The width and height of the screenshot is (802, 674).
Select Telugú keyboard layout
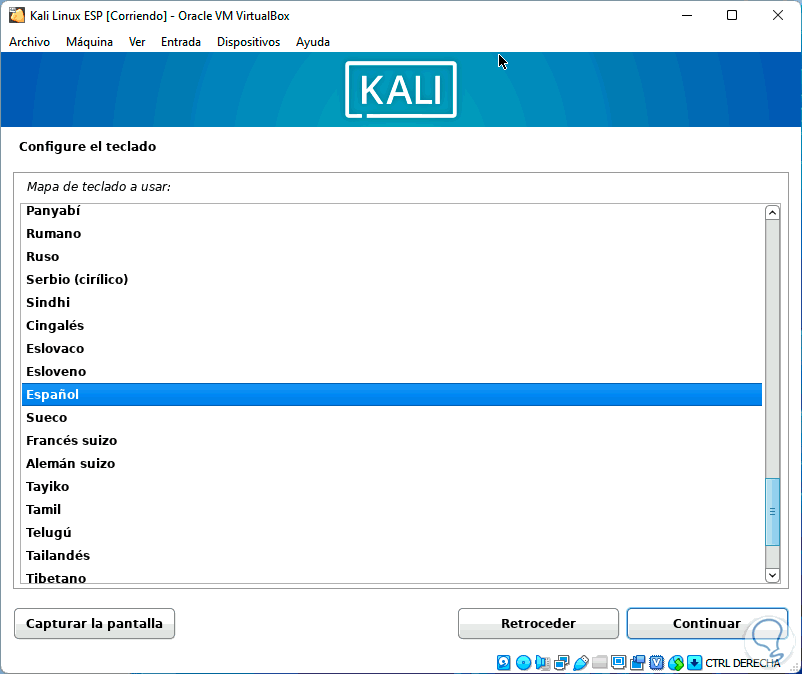click(392, 533)
